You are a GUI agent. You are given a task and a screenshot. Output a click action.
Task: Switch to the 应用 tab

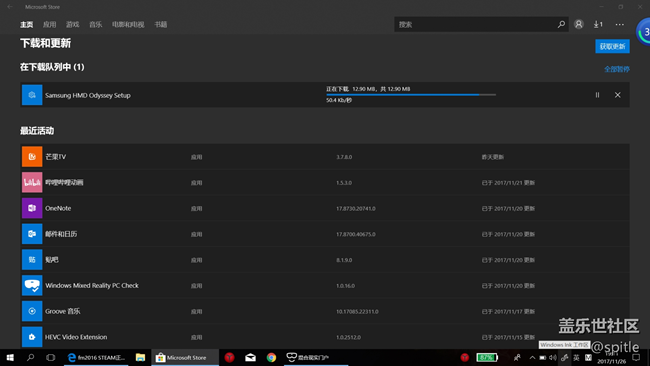click(49, 24)
